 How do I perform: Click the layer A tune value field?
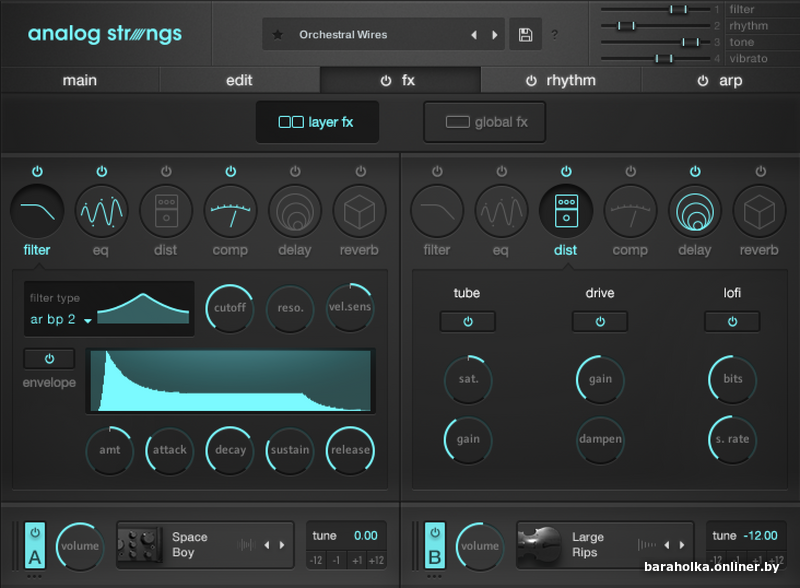[365, 535]
